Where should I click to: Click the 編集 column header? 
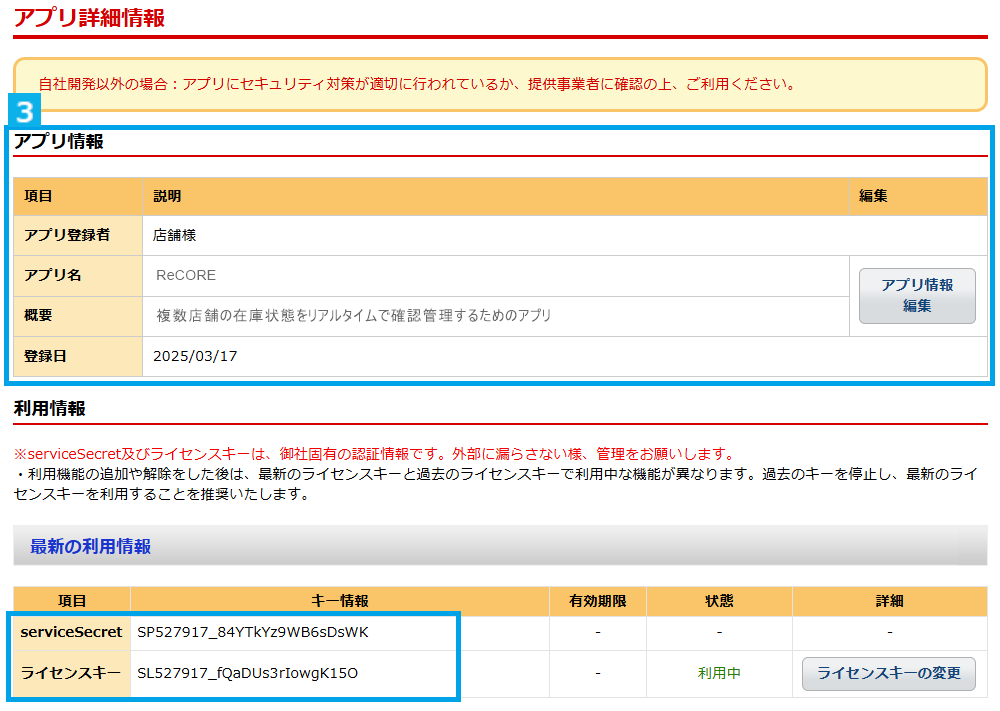(873, 196)
